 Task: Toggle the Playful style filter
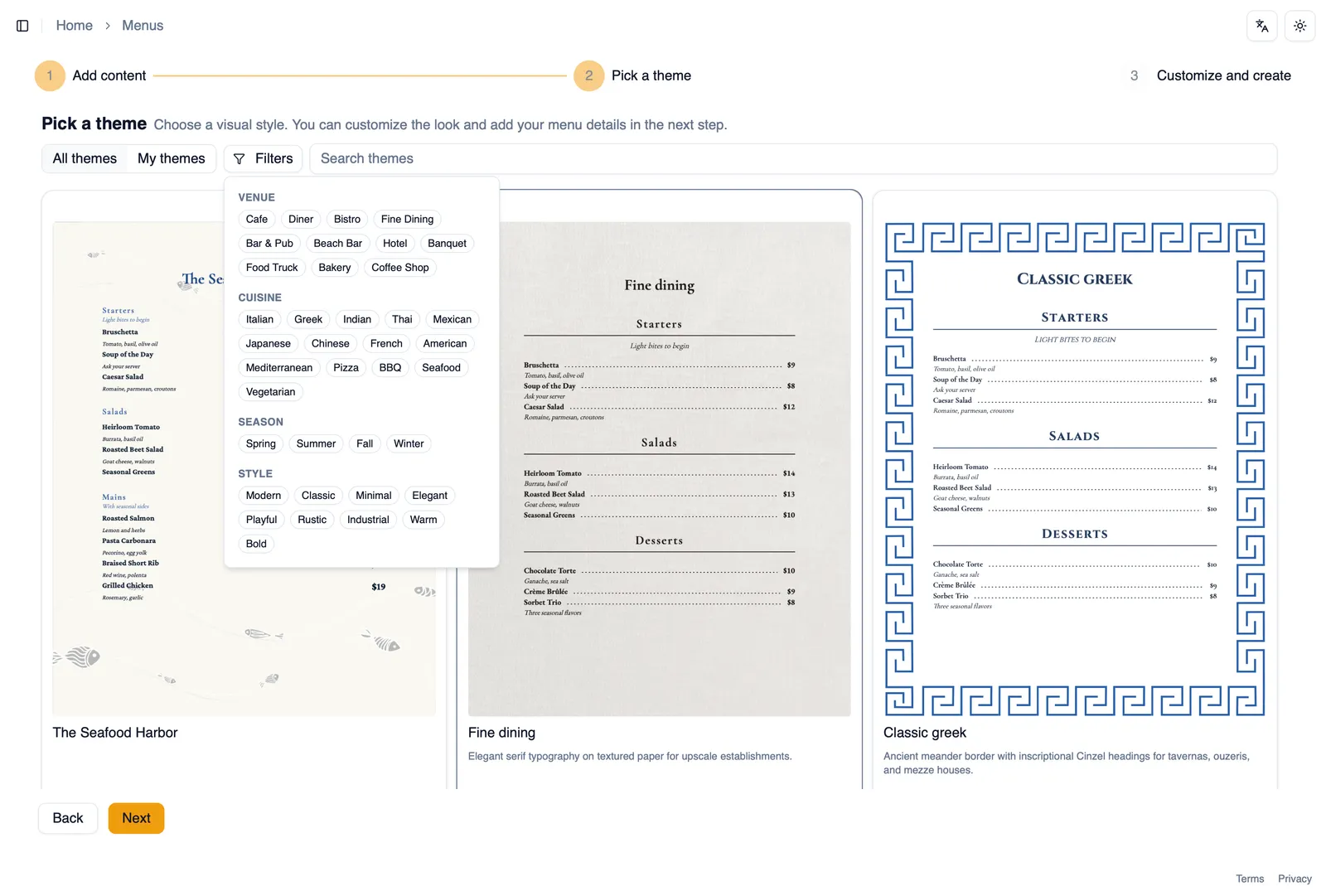[261, 520]
